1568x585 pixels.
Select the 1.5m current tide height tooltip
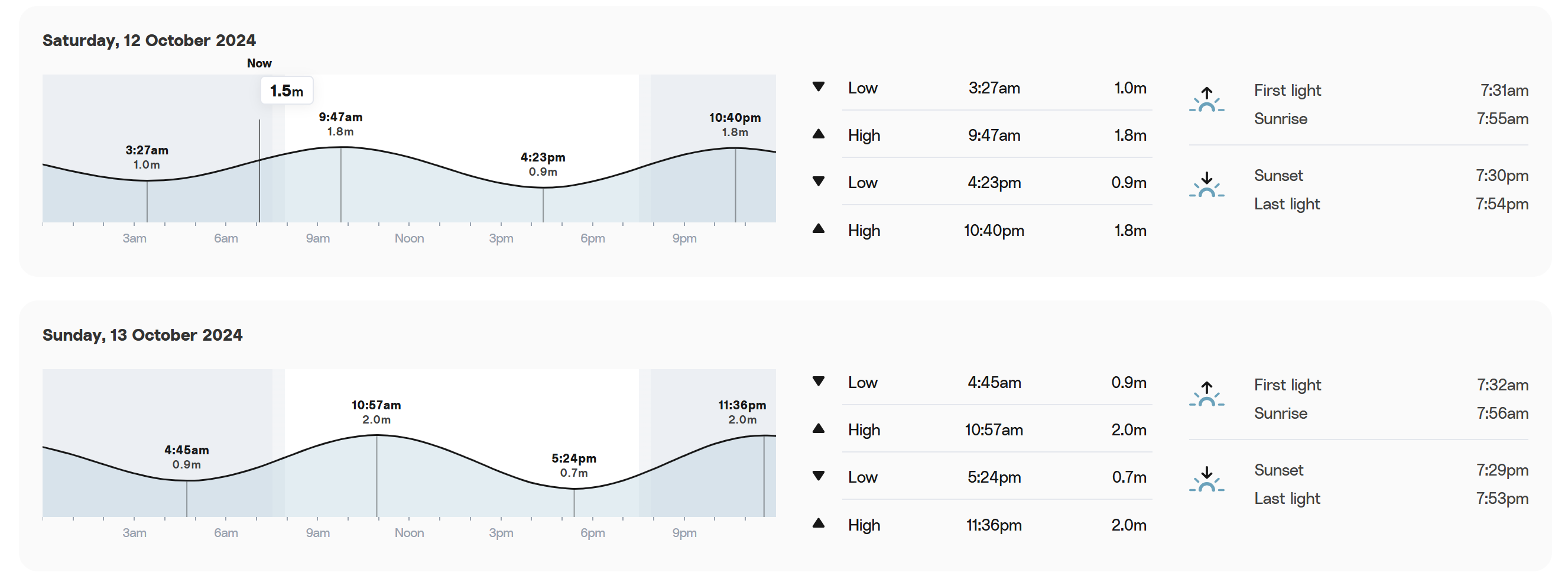(x=287, y=91)
